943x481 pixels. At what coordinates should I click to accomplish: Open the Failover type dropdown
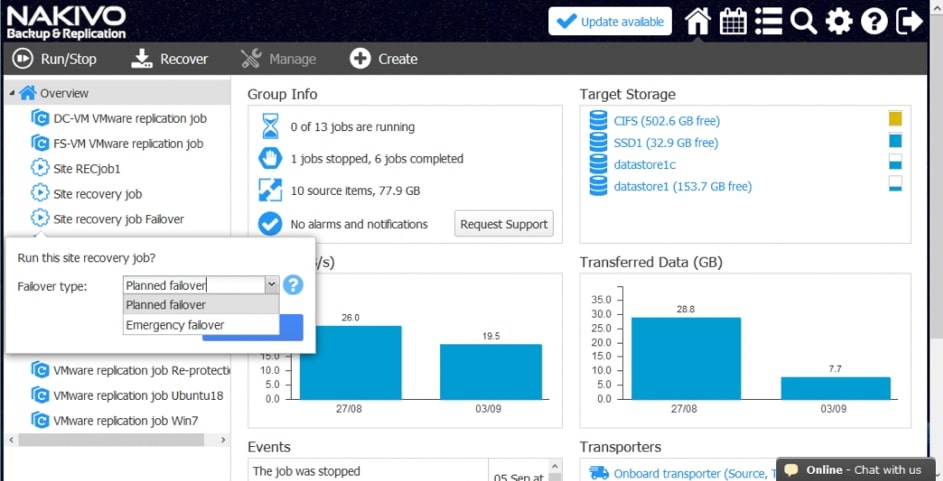270,285
